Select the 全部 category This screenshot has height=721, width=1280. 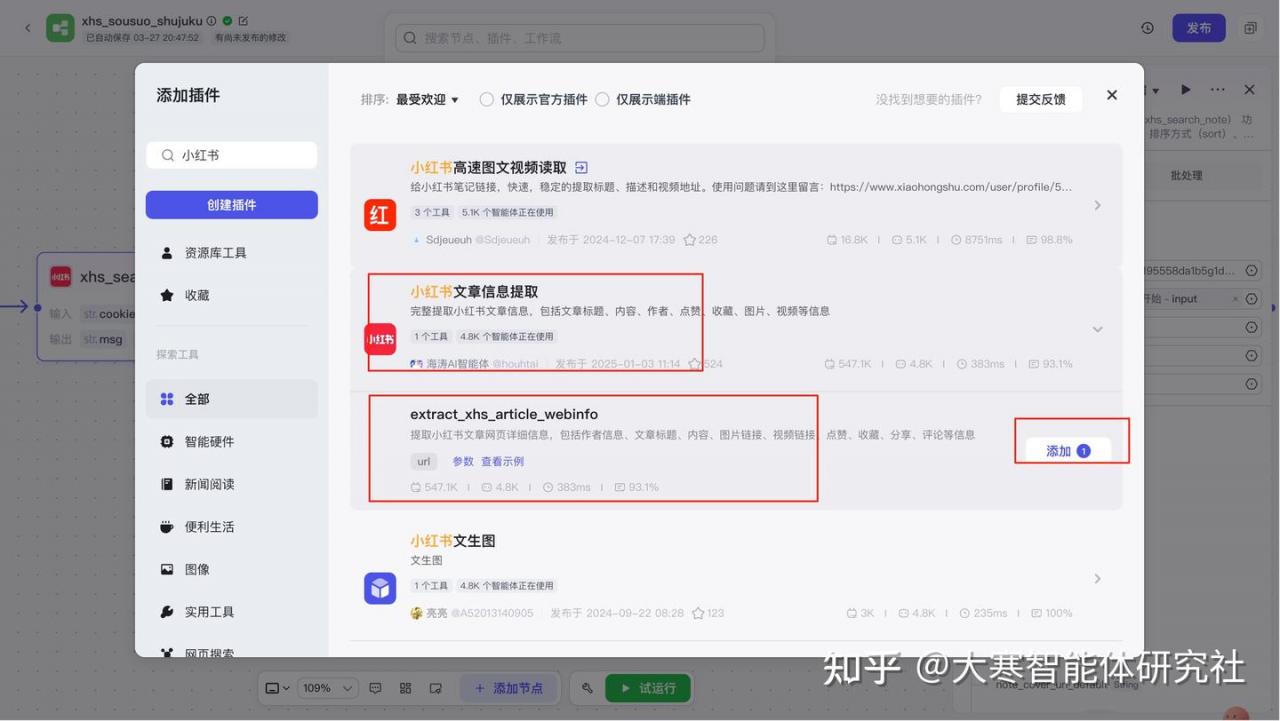tap(232, 399)
